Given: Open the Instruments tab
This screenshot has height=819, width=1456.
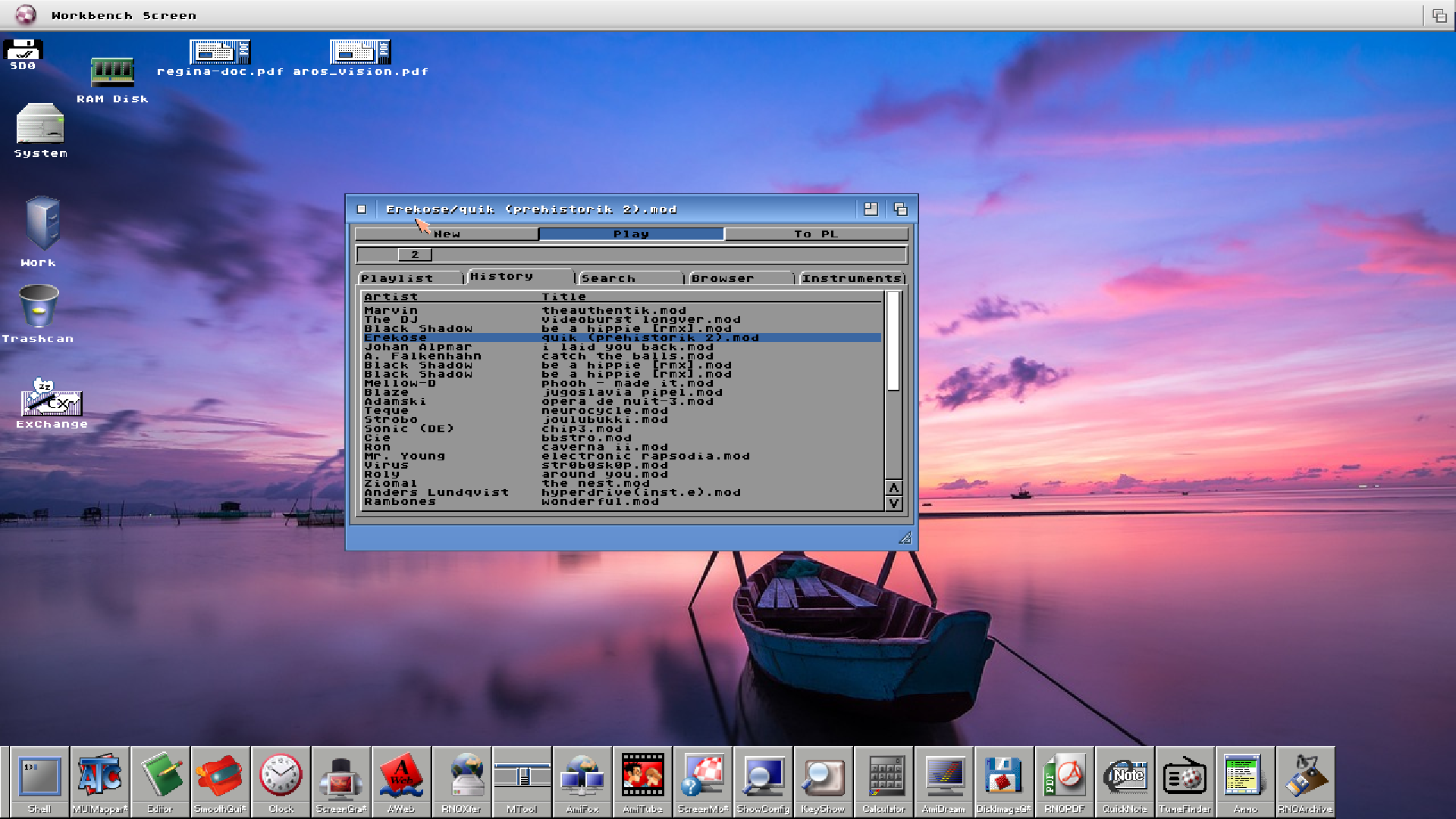Looking at the screenshot, I should [x=852, y=278].
